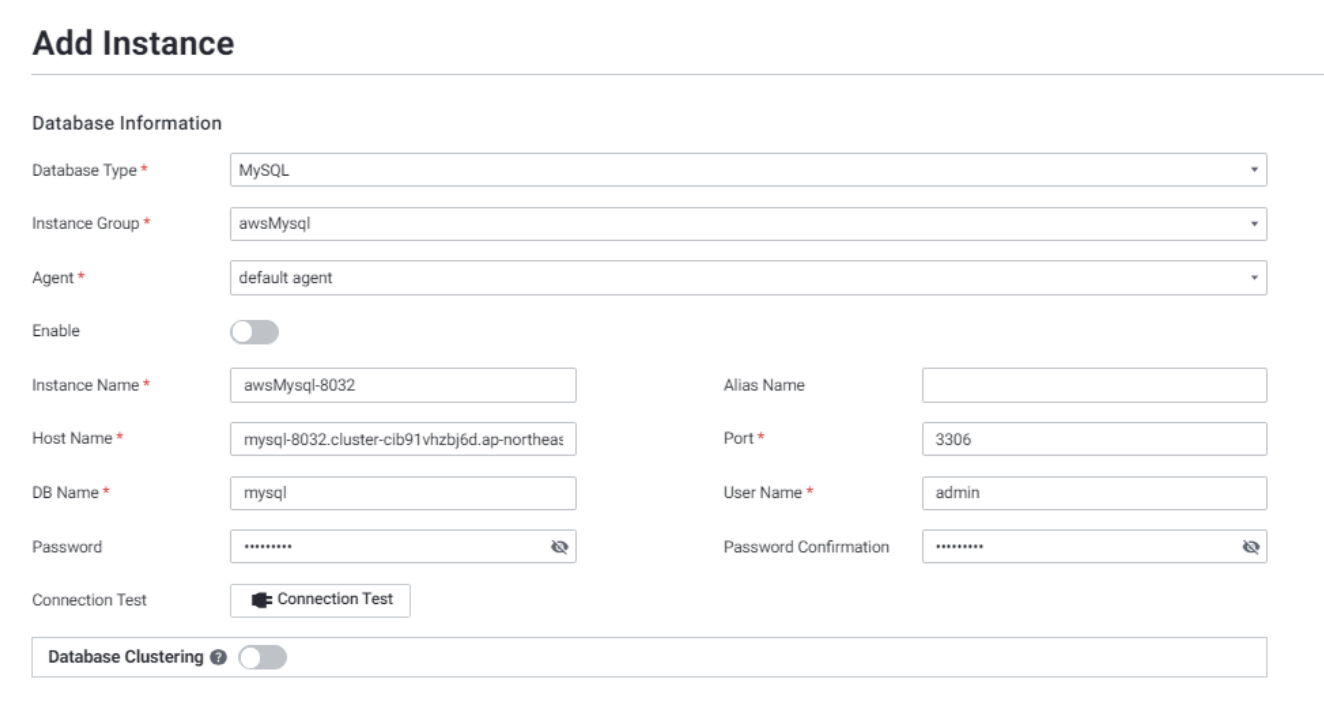Click the Instance Name input field
The height and width of the screenshot is (702, 1324).
click(x=402, y=385)
